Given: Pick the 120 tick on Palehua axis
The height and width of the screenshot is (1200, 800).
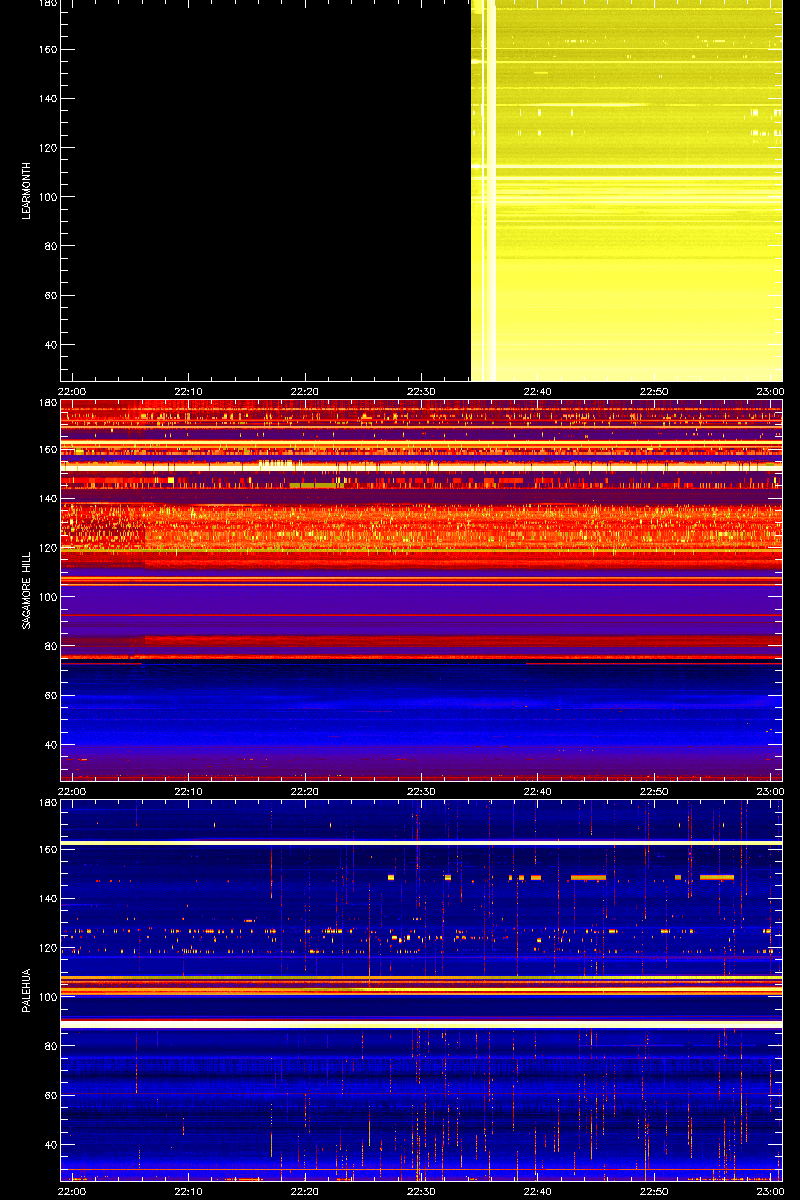Looking at the screenshot, I should click(47, 948).
